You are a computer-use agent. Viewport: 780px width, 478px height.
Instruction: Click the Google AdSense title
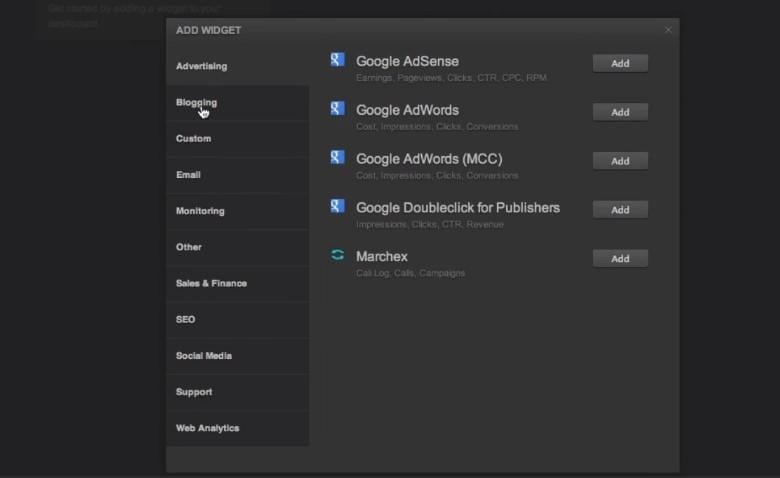(407, 62)
